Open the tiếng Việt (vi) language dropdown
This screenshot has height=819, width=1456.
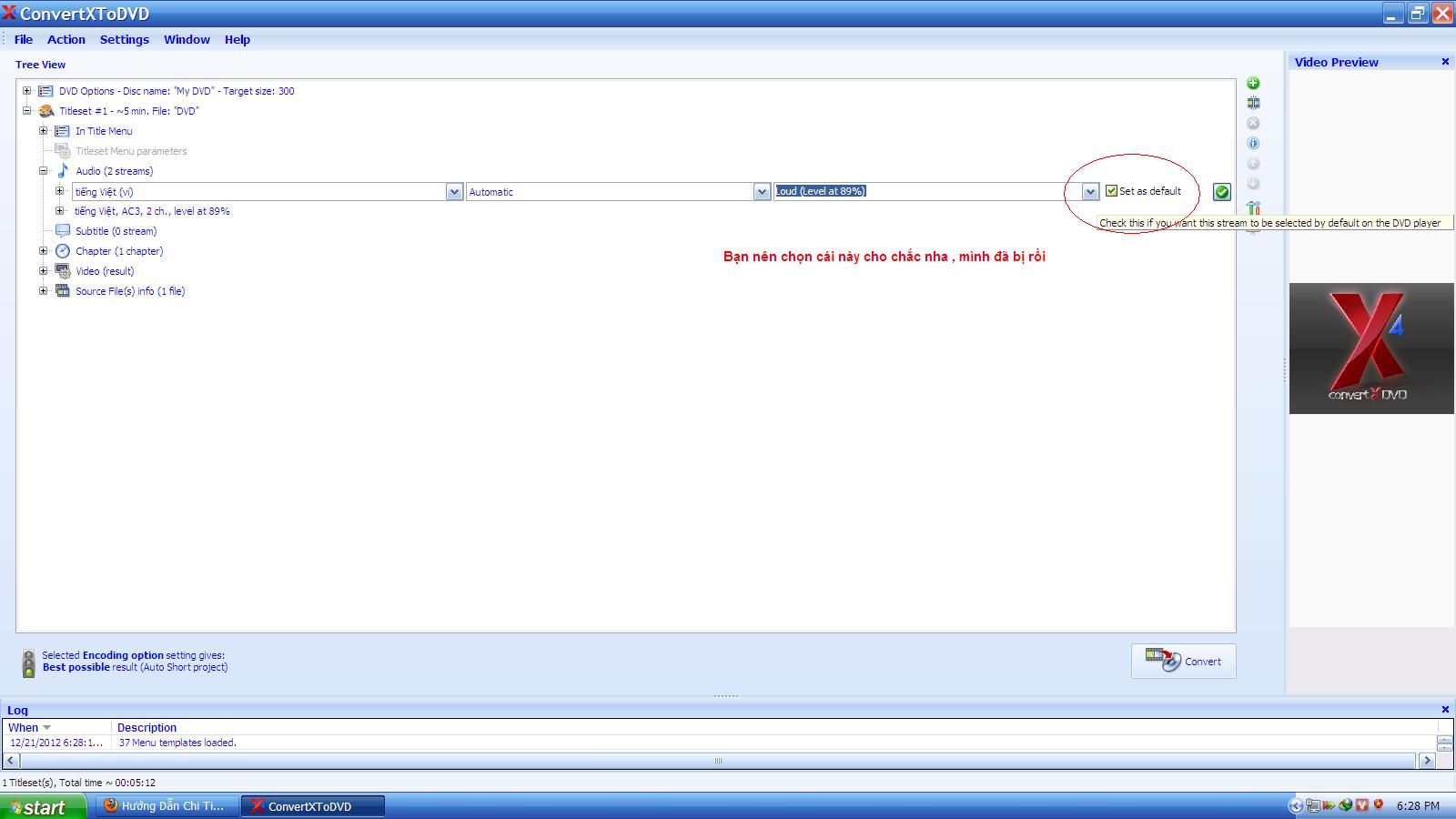454,192
